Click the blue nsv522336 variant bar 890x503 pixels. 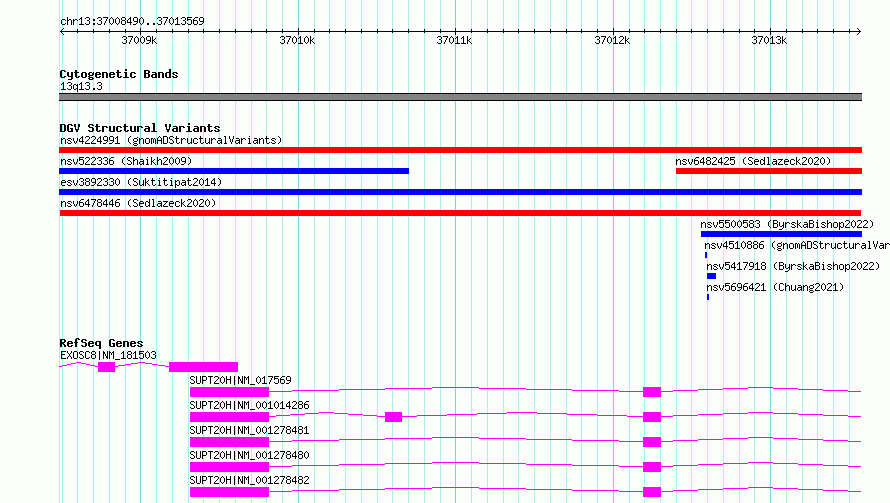pyautogui.click(x=234, y=171)
